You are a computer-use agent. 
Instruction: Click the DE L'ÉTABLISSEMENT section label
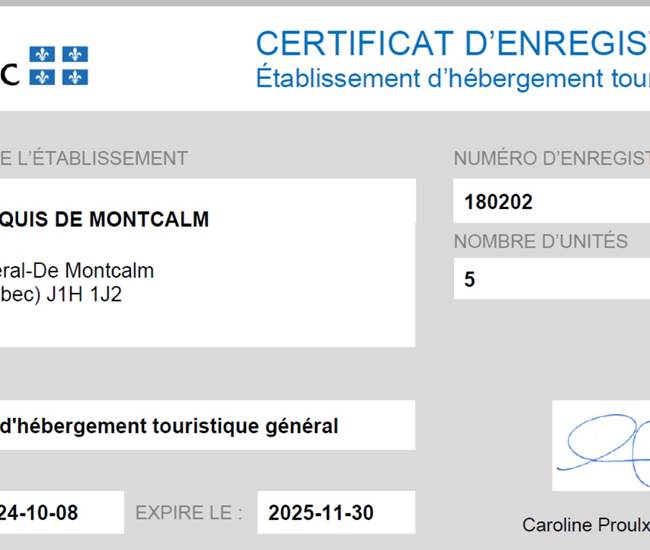[x=94, y=158]
